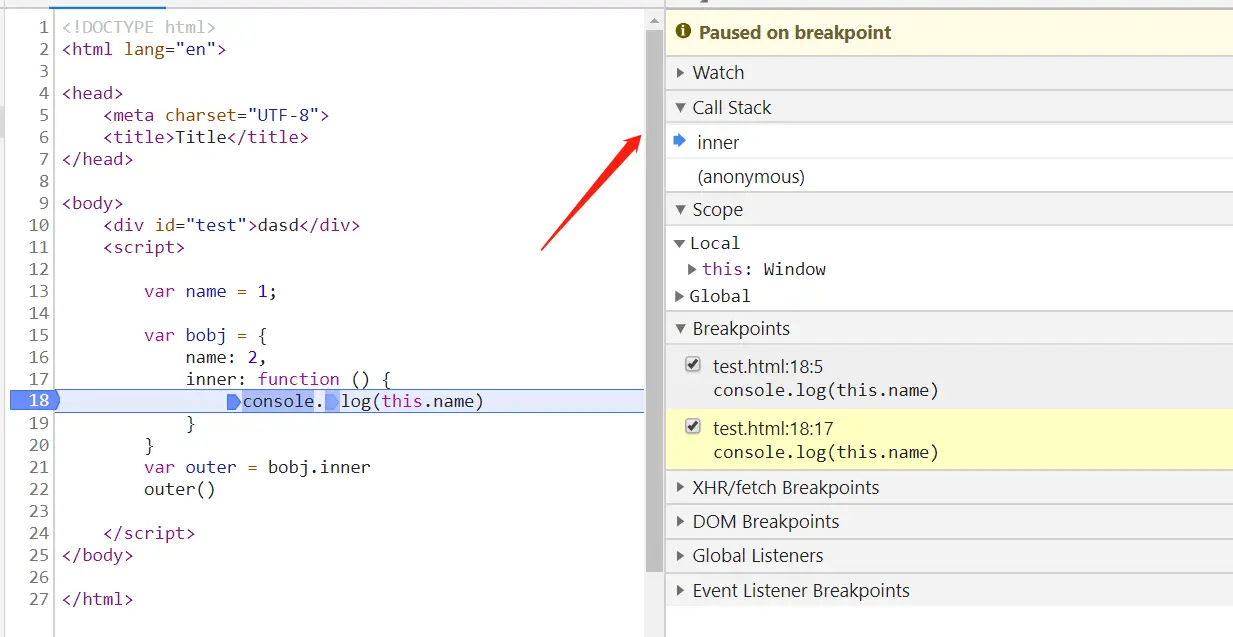Viewport: 1233px width, 637px height.
Task: Click the var bobj = { line
Action: pos(205,335)
